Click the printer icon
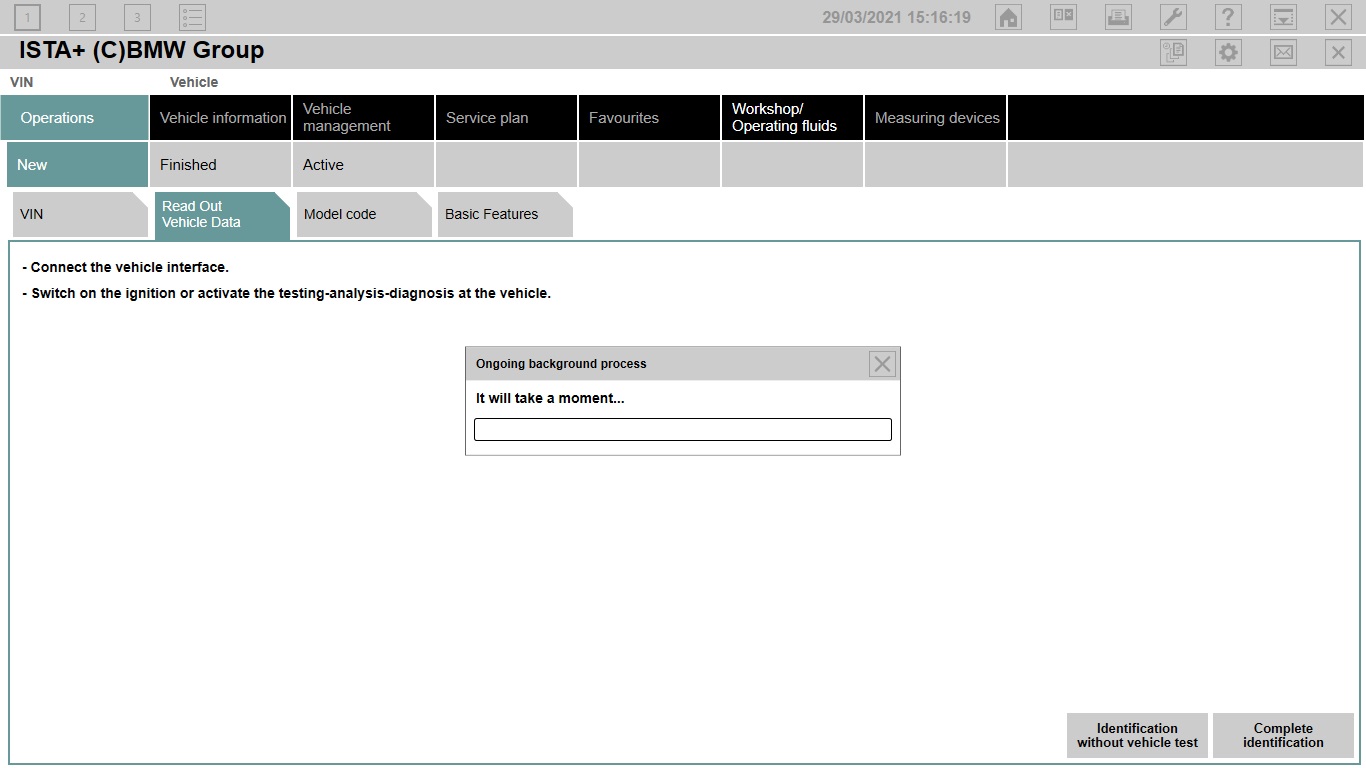This screenshot has width=1366, height=768. pyautogui.click(x=1118, y=17)
